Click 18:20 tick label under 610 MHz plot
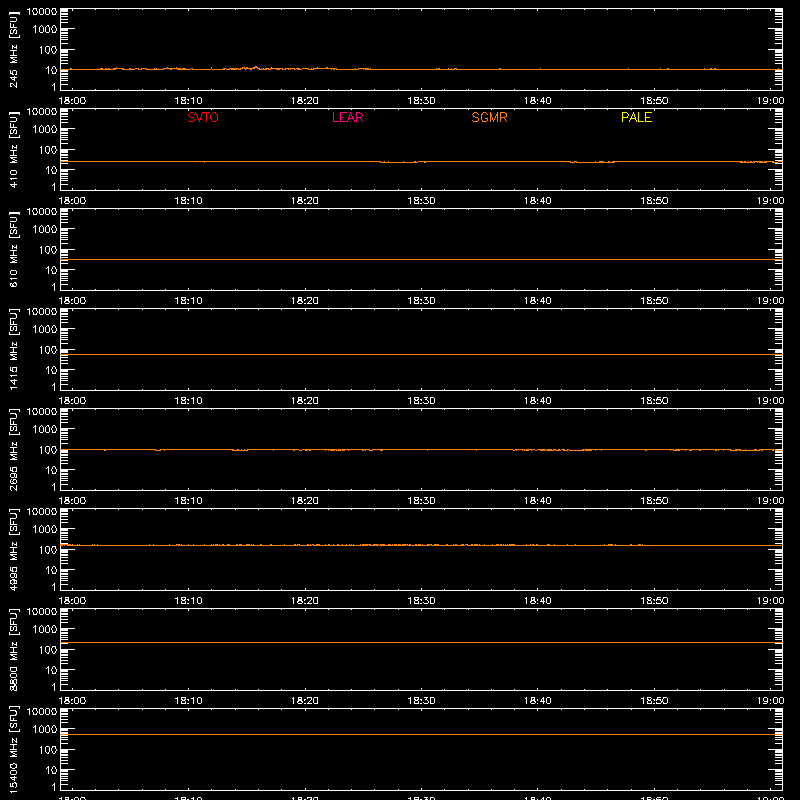The width and height of the screenshot is (800, 800). (305, 301)
